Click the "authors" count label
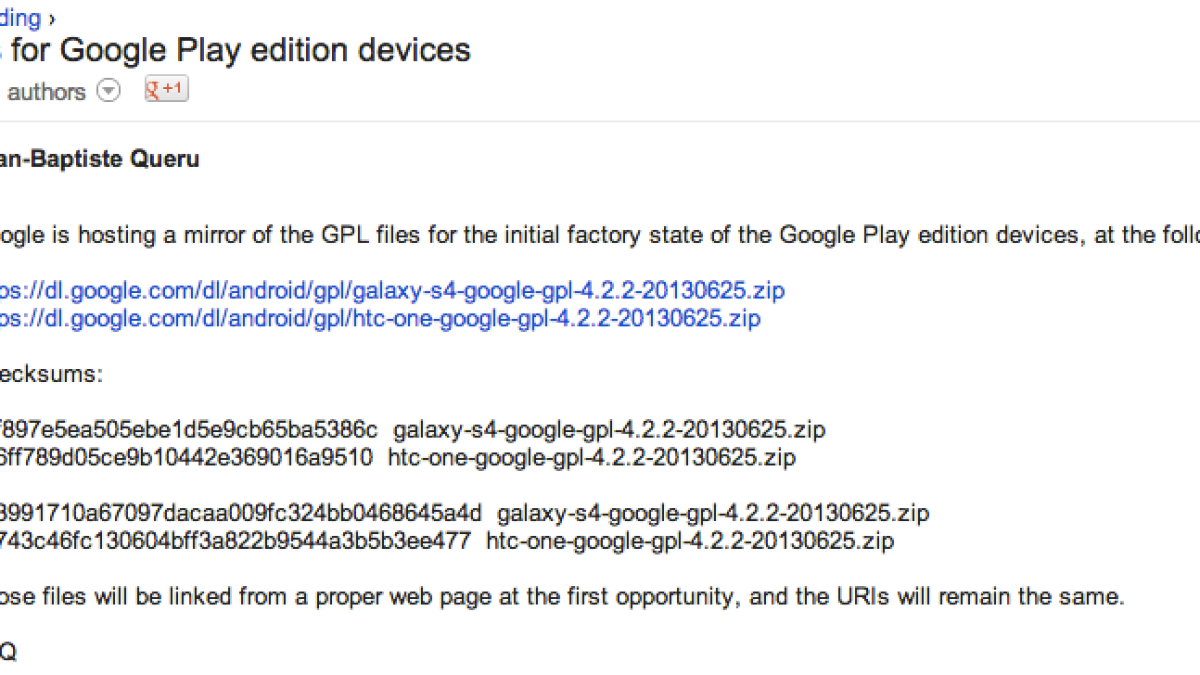 coord(46,92)
